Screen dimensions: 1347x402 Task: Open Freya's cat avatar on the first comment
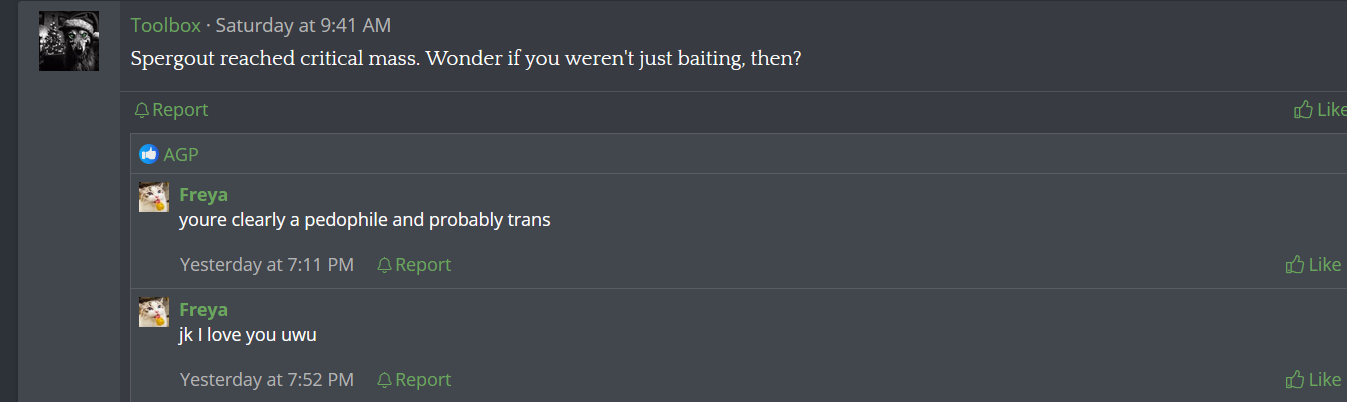[153, 197]
